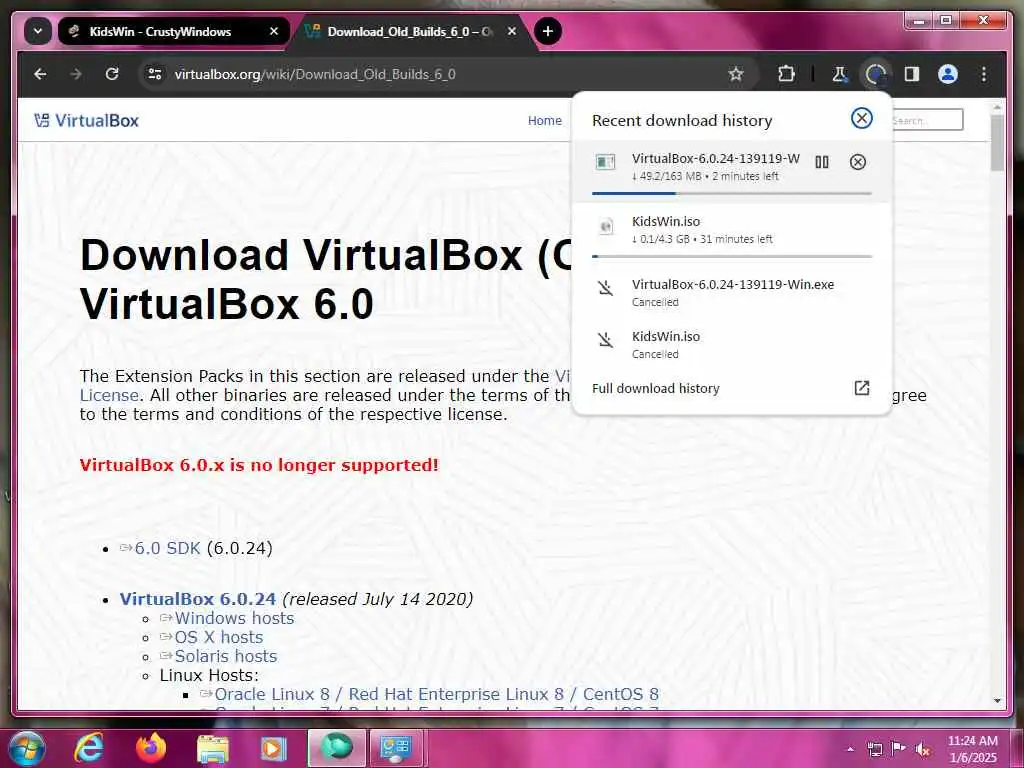Close the Download_Old_Builds_6_0 tab
The image size is (1024, 768).
tap(512, 31)
